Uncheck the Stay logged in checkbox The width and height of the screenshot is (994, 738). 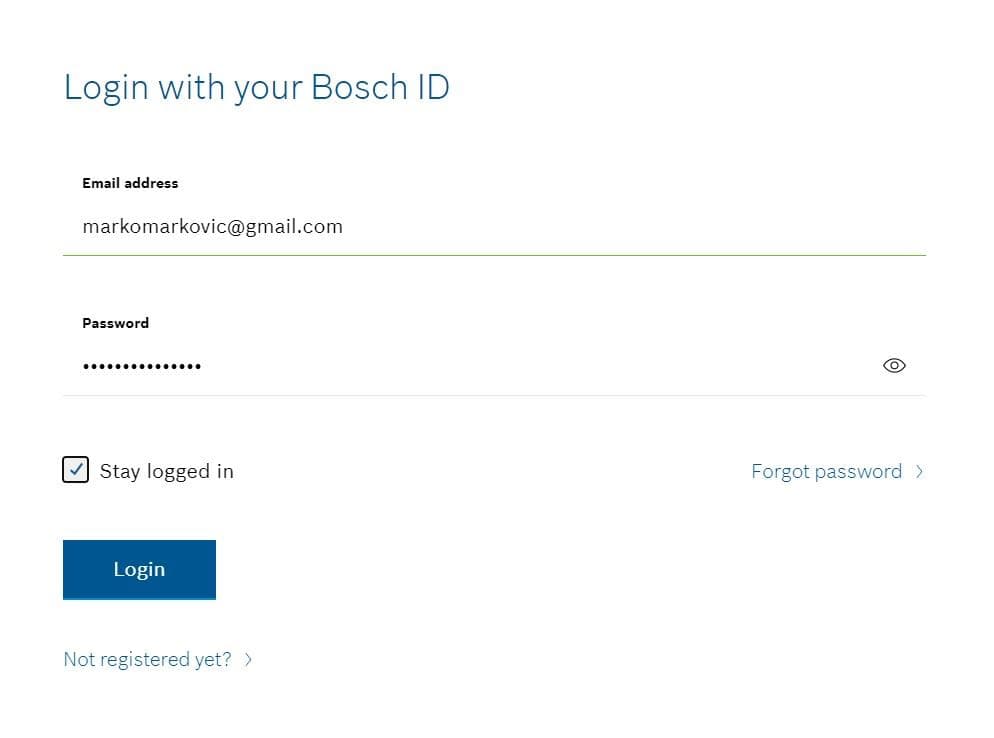[x=75, y=470]
